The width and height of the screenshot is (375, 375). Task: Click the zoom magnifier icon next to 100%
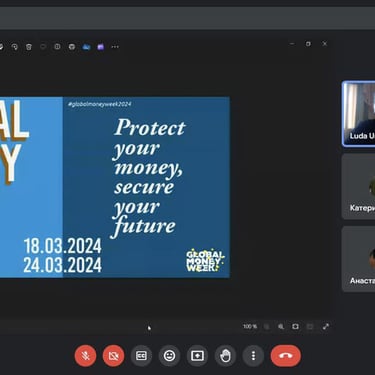281,327
